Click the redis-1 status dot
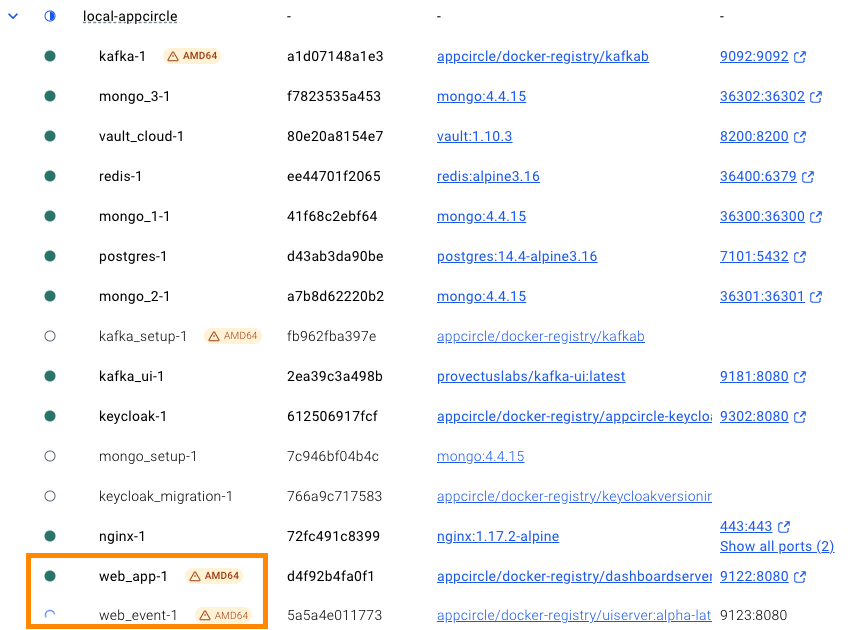 tap(50, 176)
